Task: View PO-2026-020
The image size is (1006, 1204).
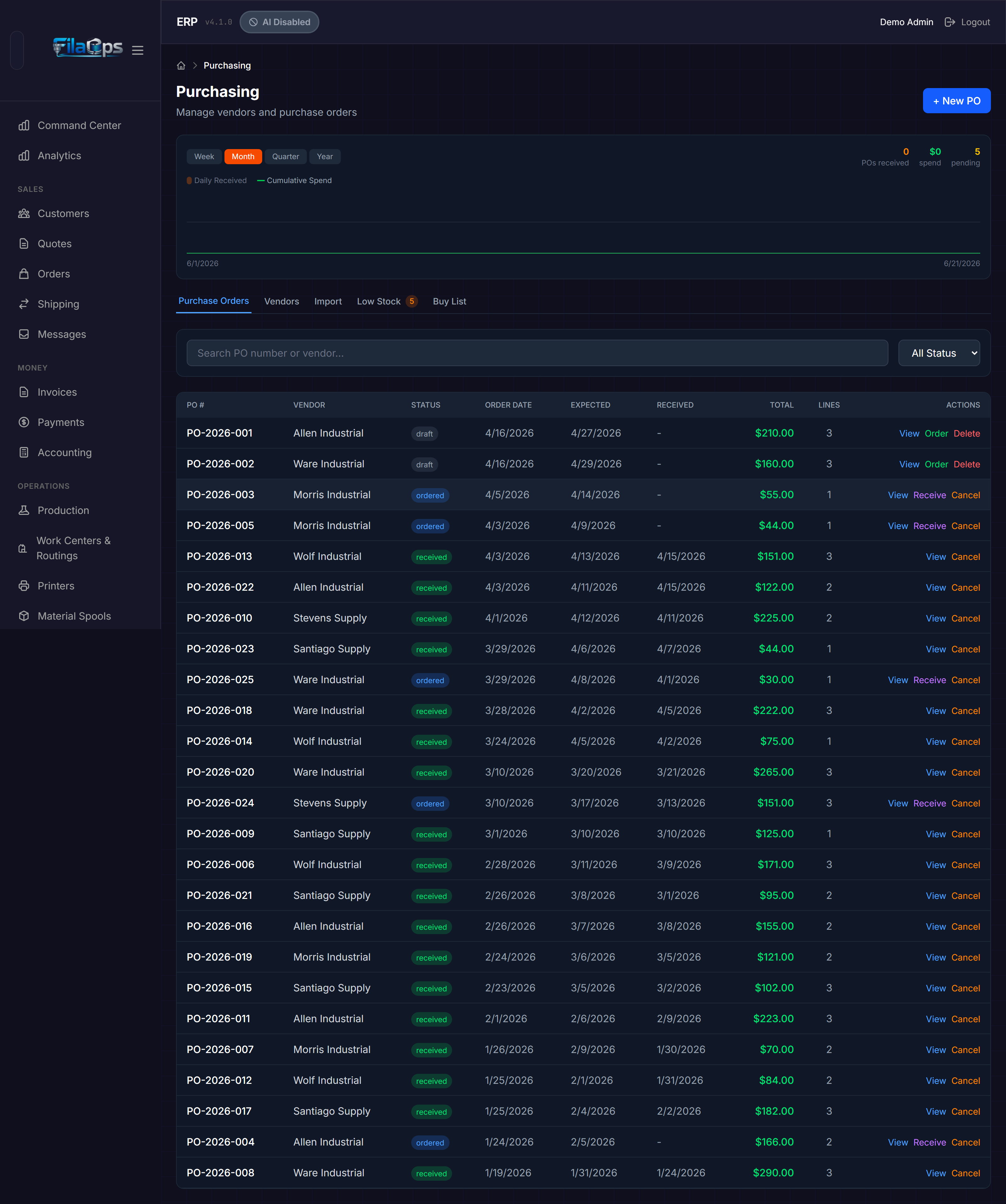Action: point(936,773)
